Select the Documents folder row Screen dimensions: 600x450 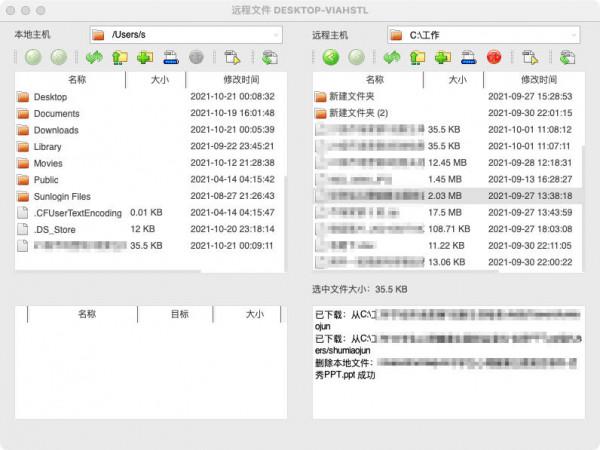[x=150, y=113]
